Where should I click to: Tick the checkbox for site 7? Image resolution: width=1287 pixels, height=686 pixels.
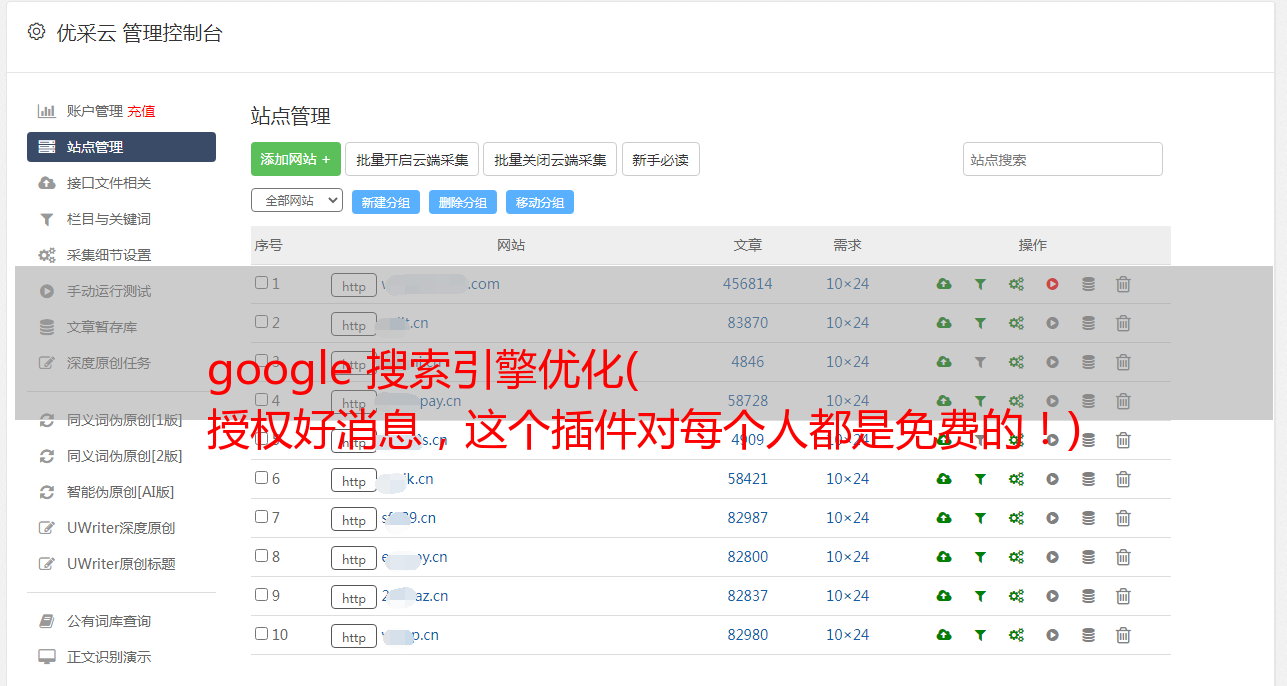click(261, 517)
